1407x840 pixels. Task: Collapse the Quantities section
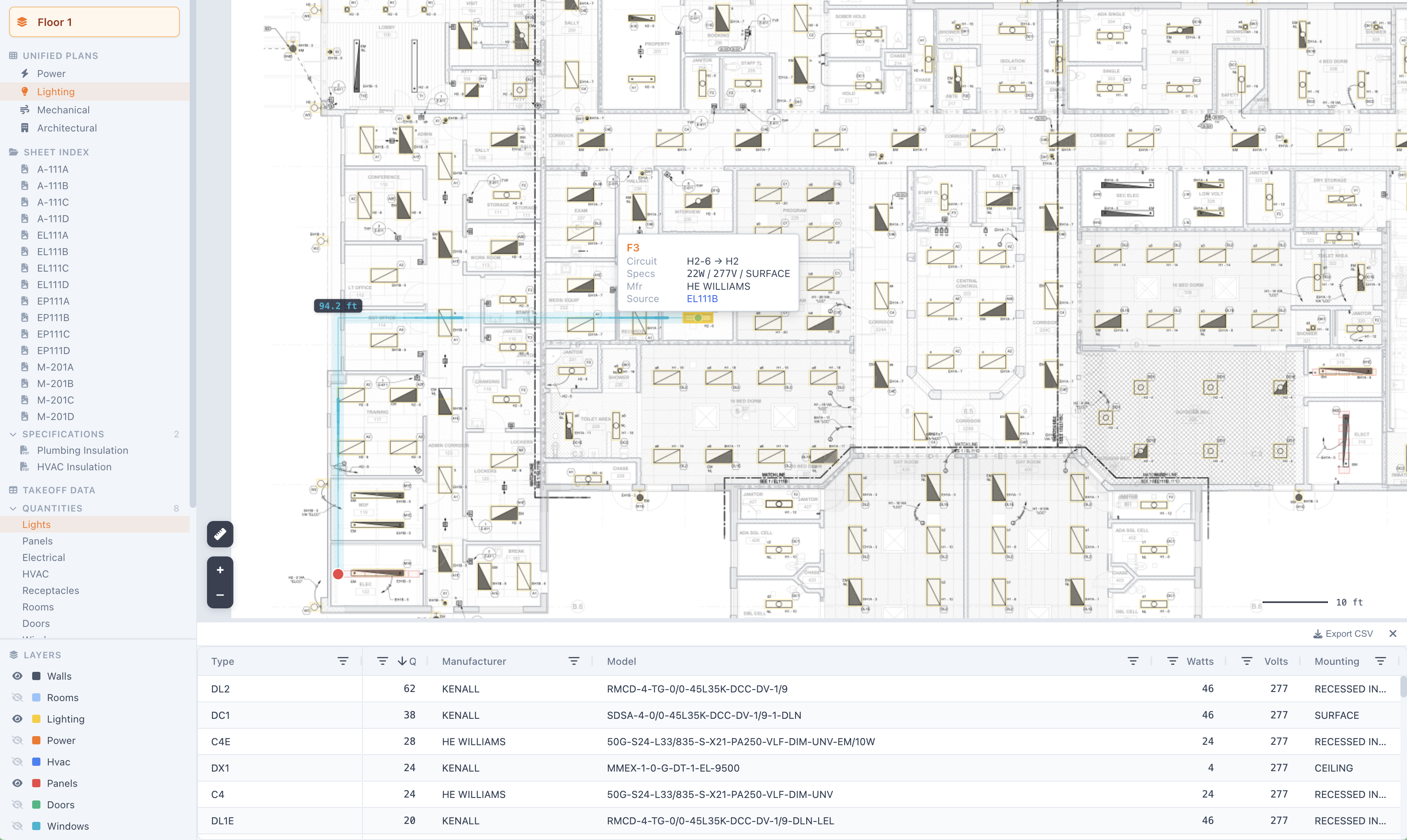point(13,508)
